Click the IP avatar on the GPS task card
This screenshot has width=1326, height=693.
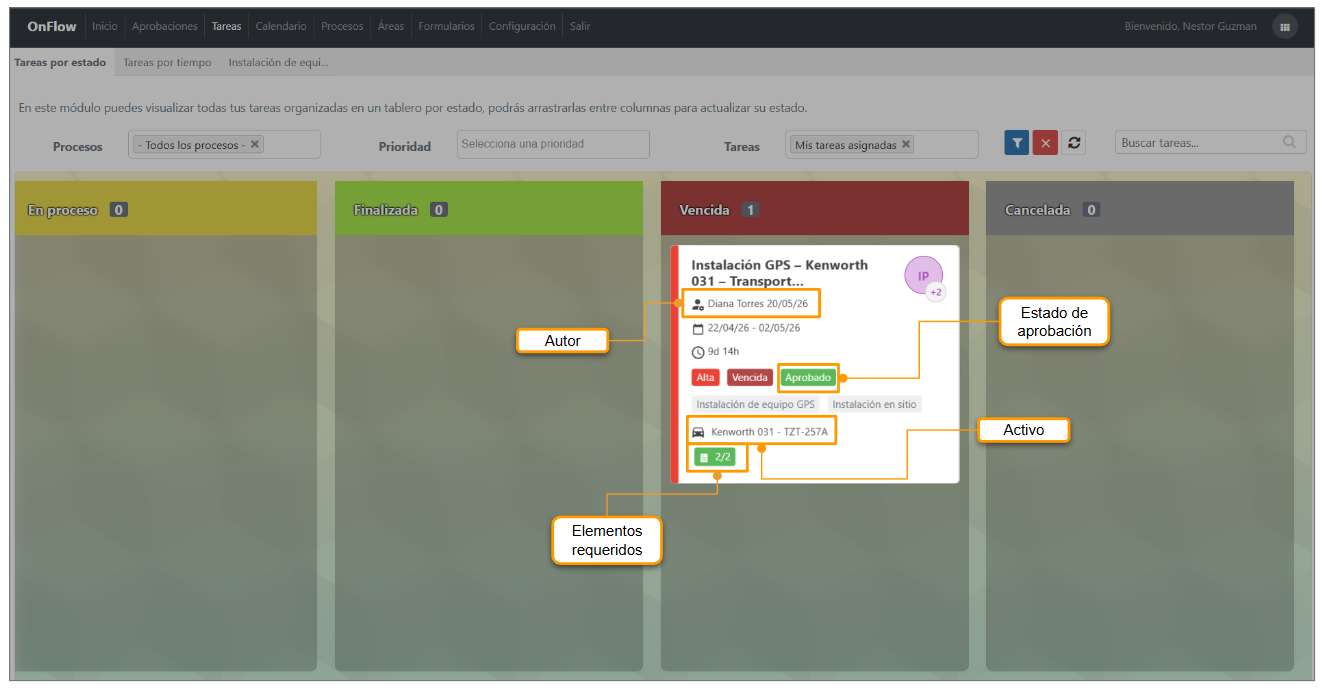point(923,275)
